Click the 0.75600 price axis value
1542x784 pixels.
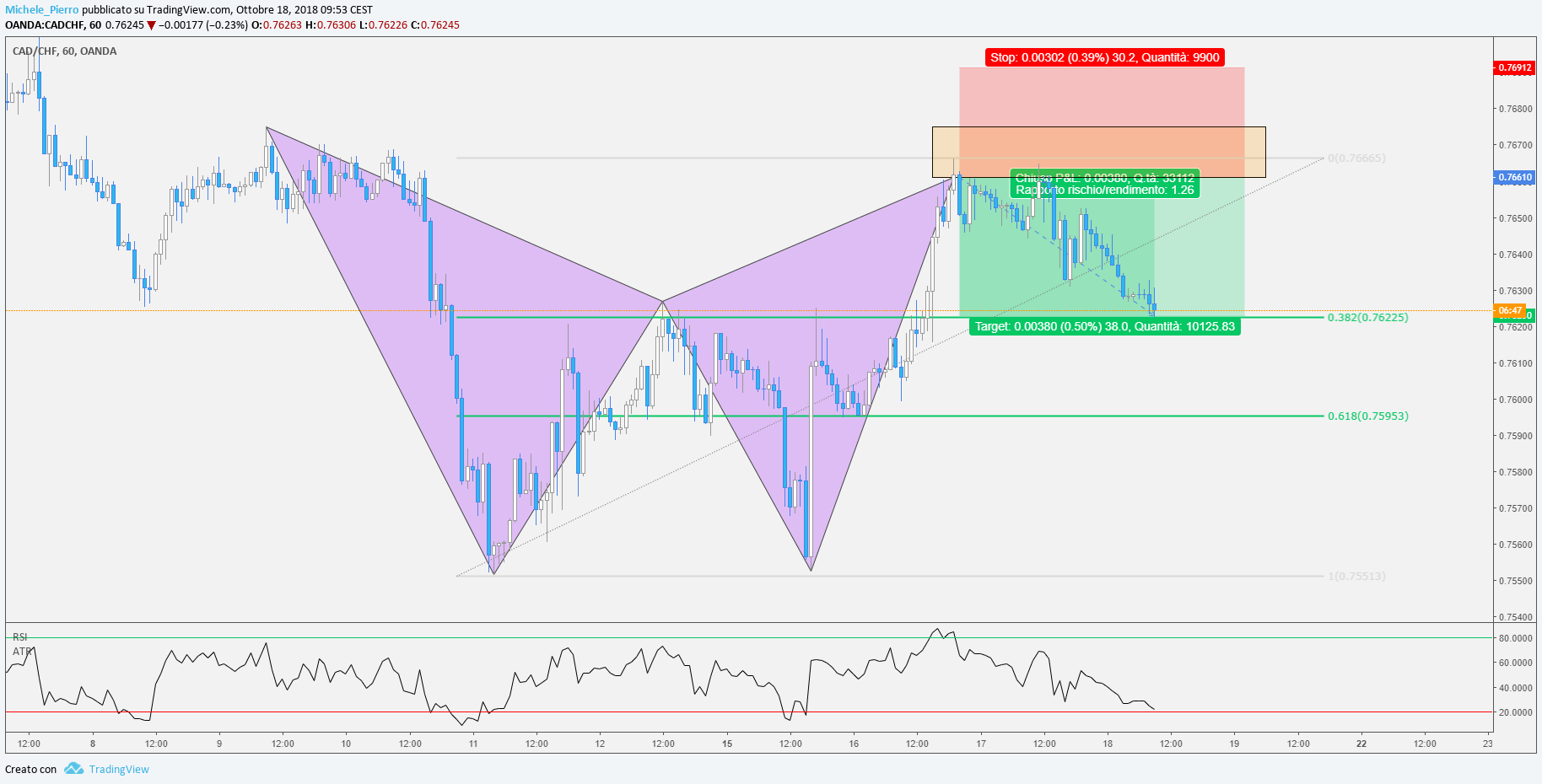click(1516, 545)
